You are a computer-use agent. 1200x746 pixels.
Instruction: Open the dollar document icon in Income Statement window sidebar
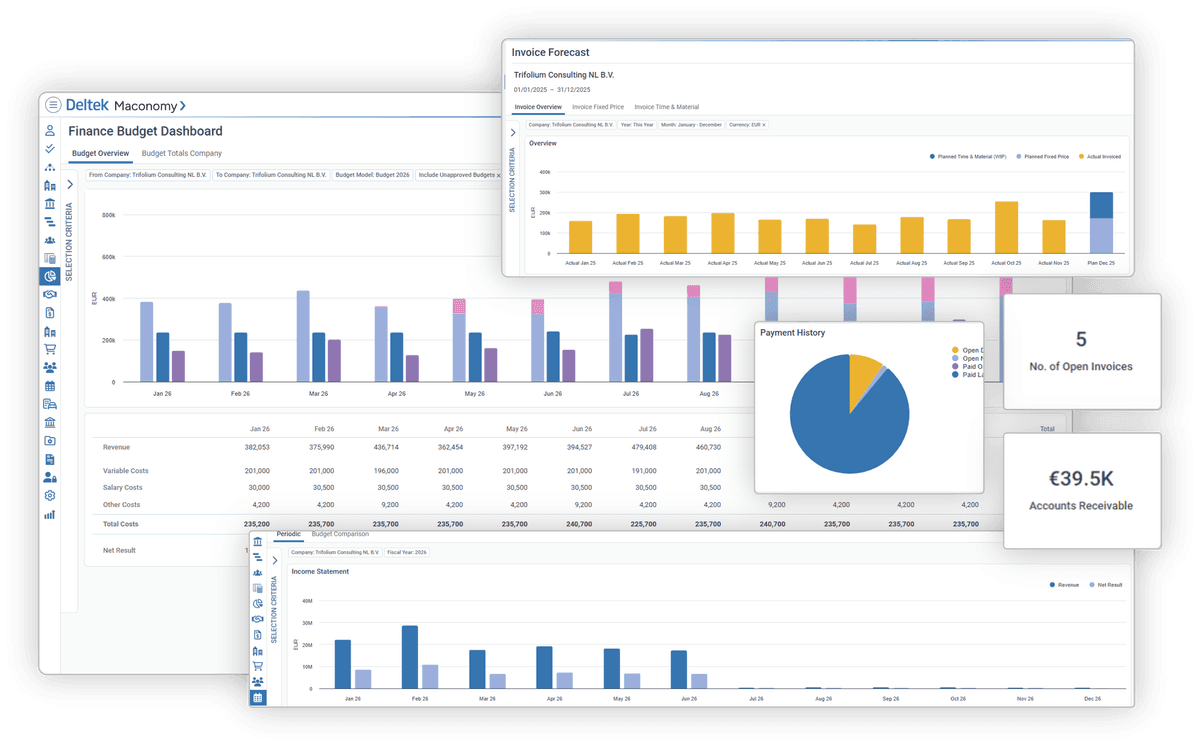tap(258, 635)
